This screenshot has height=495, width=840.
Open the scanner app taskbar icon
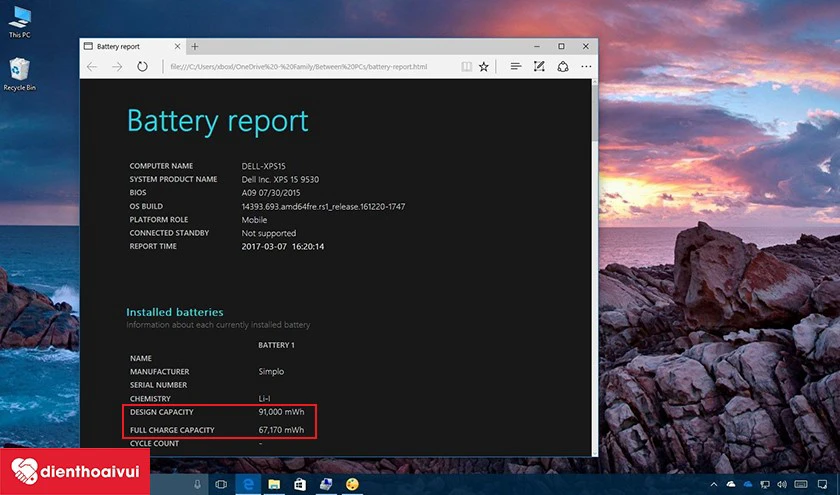click(326, 484)
